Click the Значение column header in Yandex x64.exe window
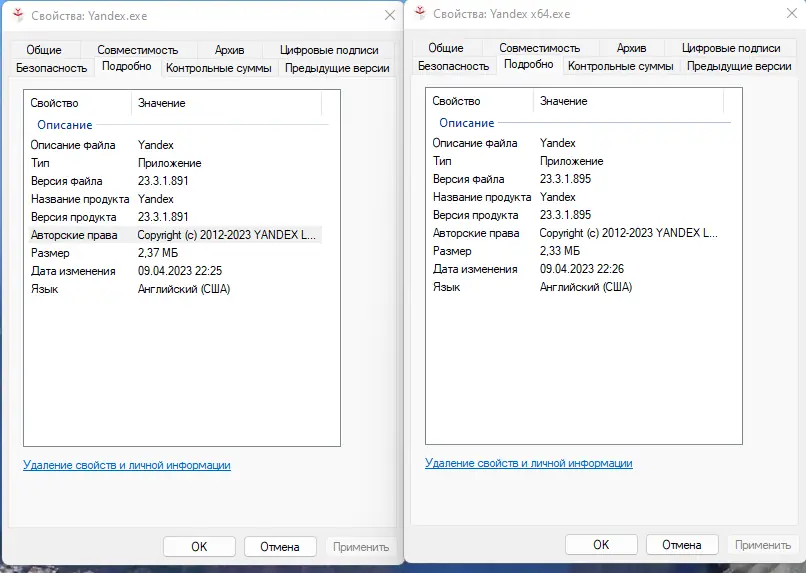The width and height of the screenshot is (806, 573). [x=564, y=101]
